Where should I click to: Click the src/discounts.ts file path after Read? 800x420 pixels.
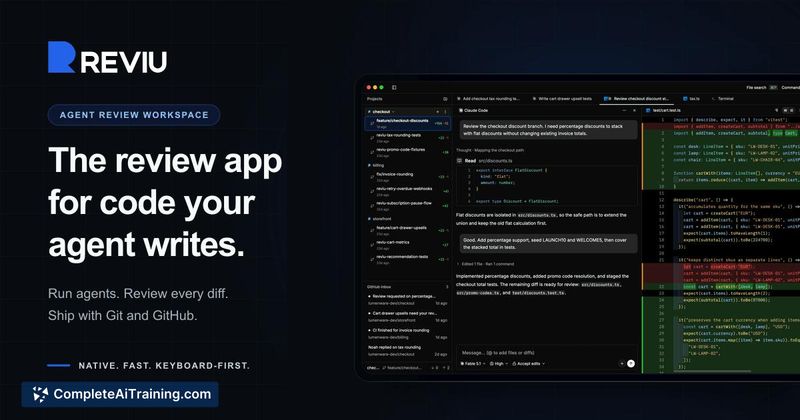pyautogui.click(x=495, y=161)
